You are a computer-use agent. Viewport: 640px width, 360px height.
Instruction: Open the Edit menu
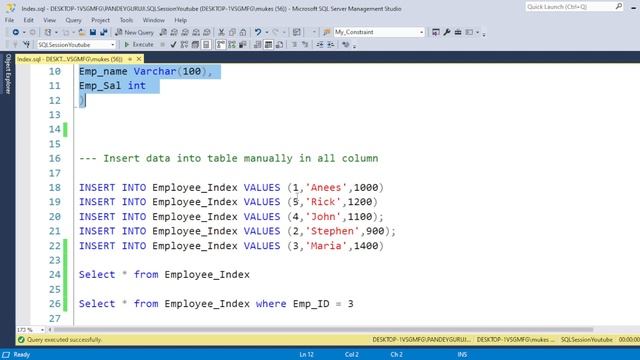(x=29, y=20)
